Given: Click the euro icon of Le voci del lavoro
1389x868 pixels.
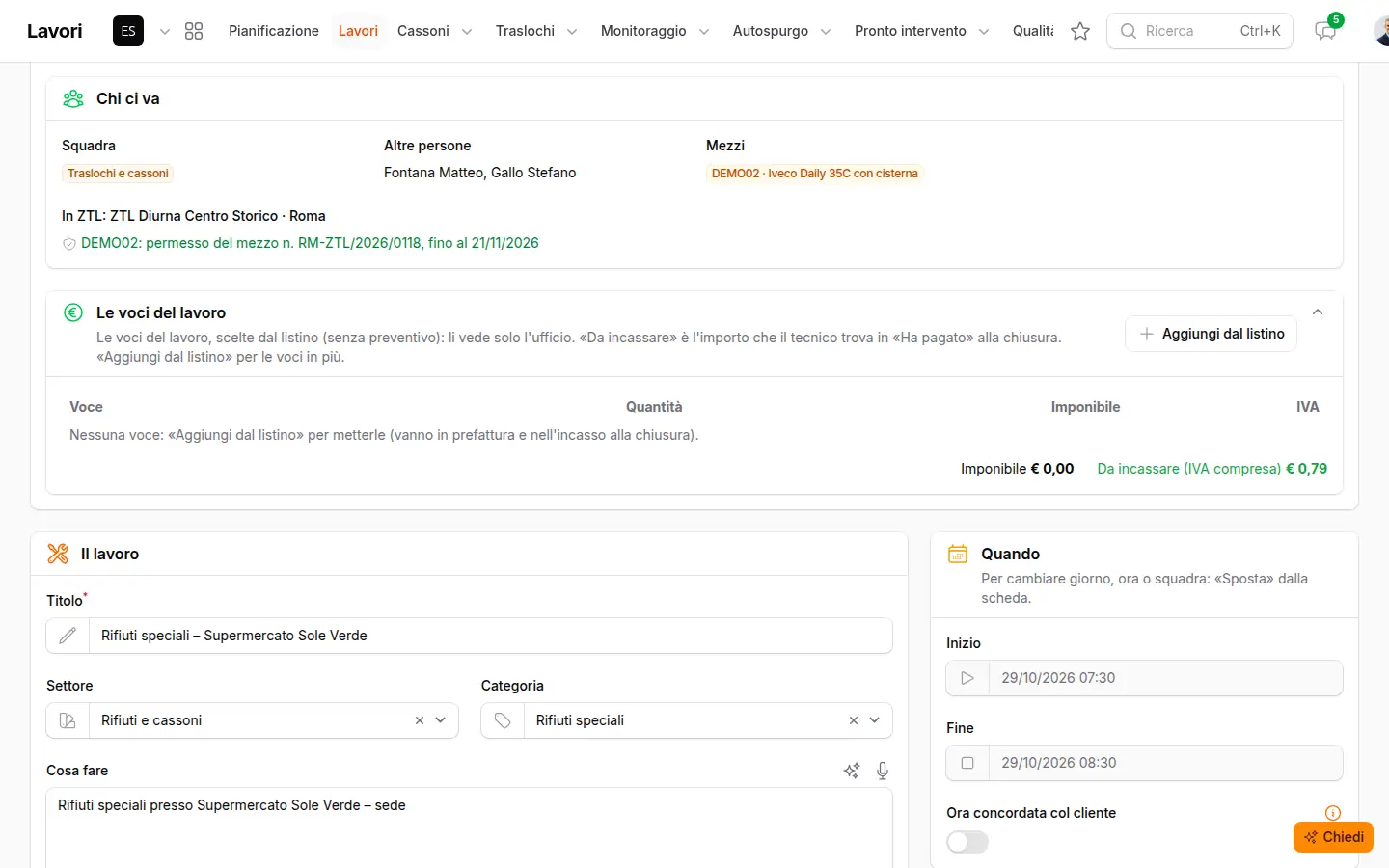Looking at the screenshot, I should pos(73,312).
